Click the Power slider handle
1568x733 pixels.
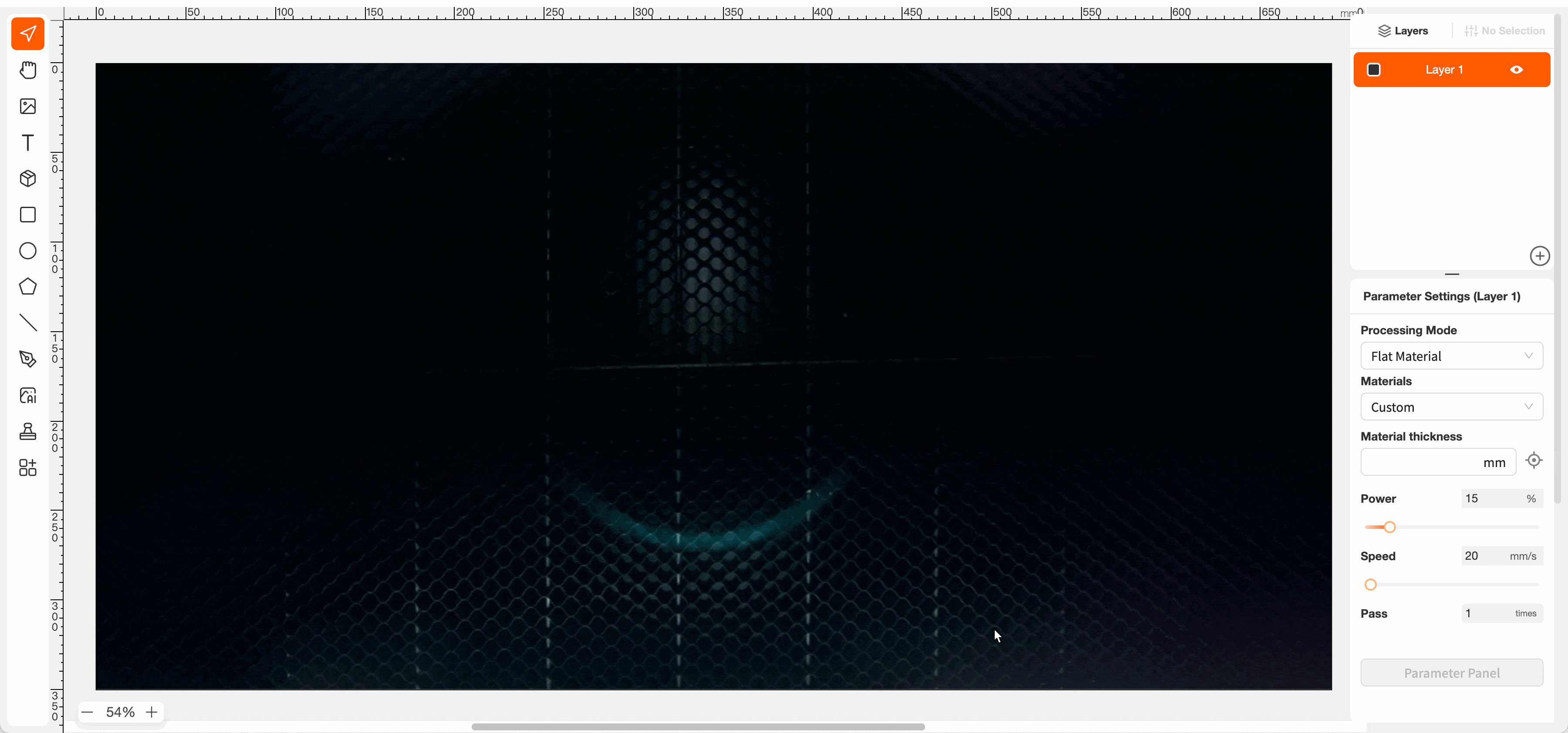1389,528
